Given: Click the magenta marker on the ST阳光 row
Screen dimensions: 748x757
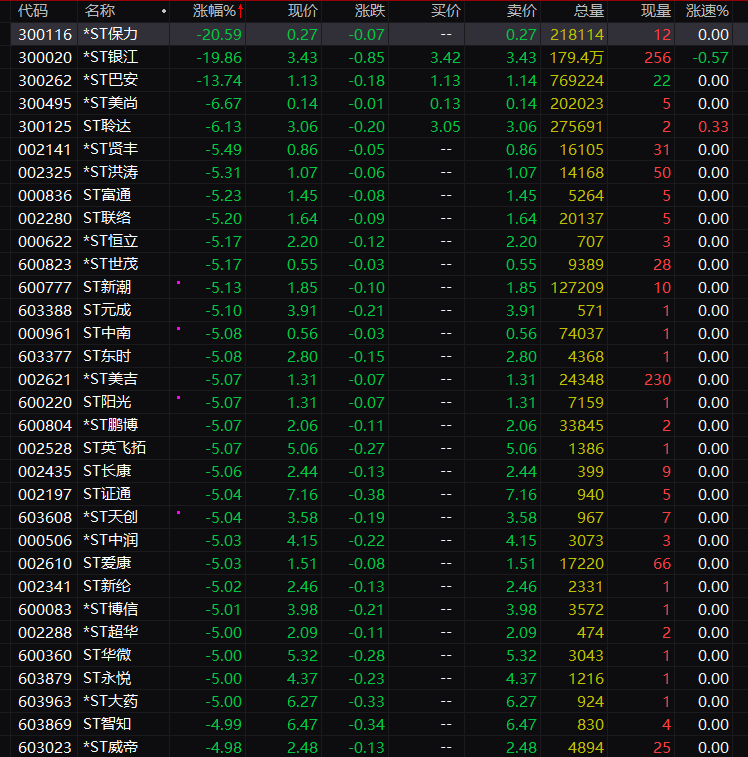Looking at the screenshot, I should click(x=178, y=398).
